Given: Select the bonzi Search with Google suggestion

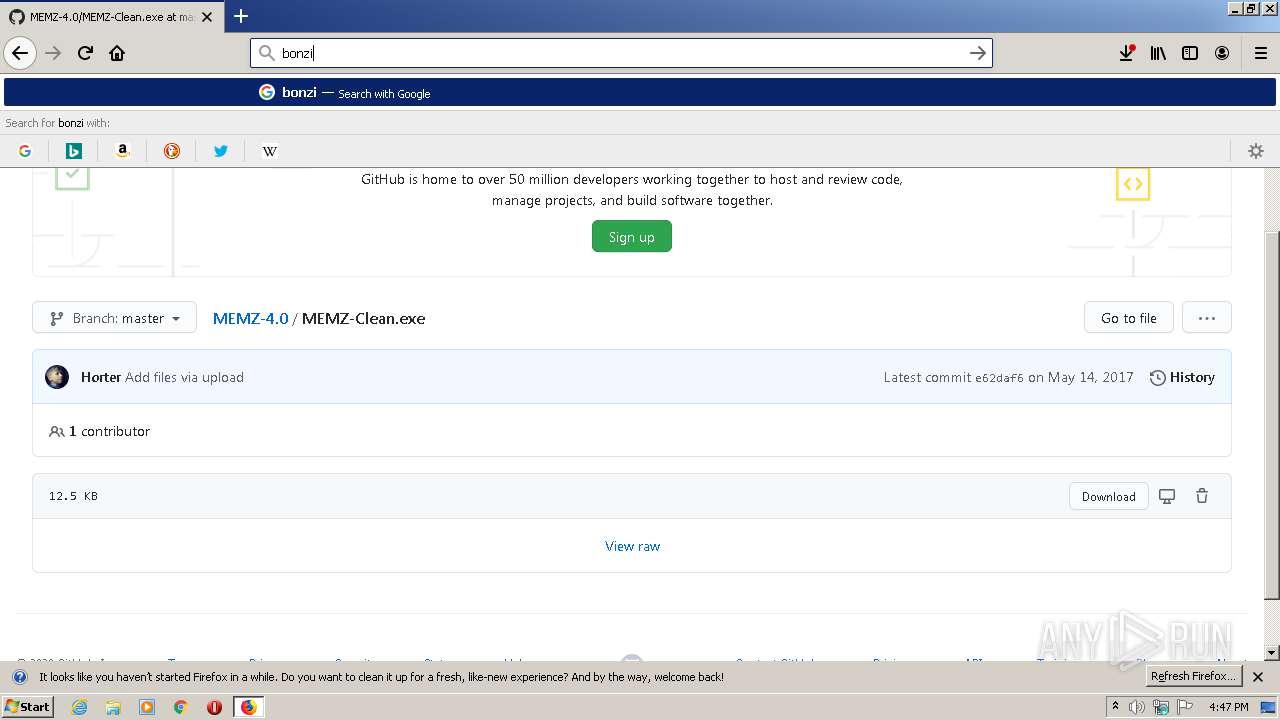Looking at the screenshot, I should pos(640,92).
